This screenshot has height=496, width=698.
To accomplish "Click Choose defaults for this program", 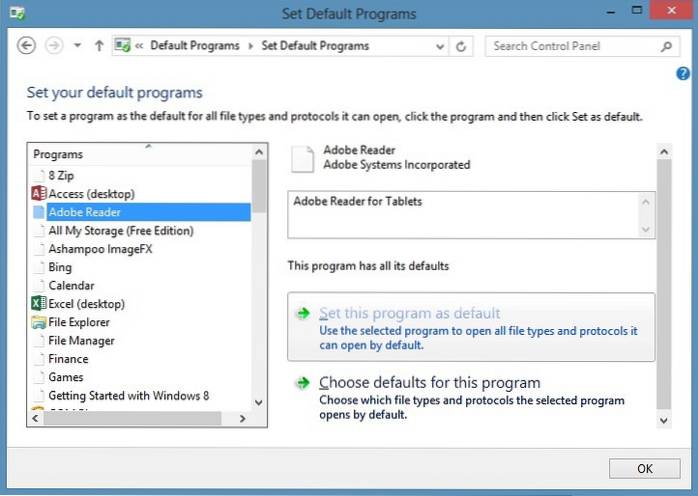I will pyautogui.click(x=429, y=383).
